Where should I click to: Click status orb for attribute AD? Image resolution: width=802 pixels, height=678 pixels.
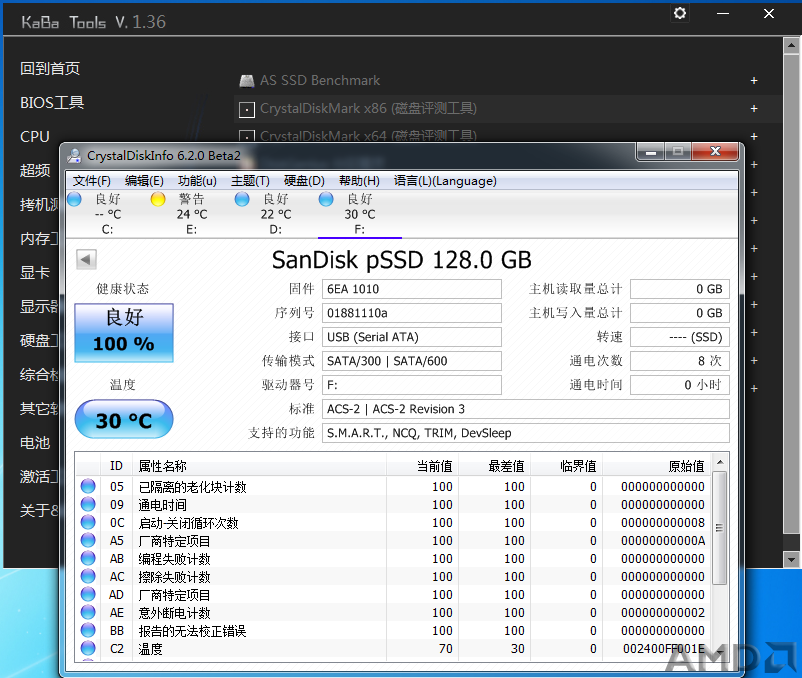[88, 594]
